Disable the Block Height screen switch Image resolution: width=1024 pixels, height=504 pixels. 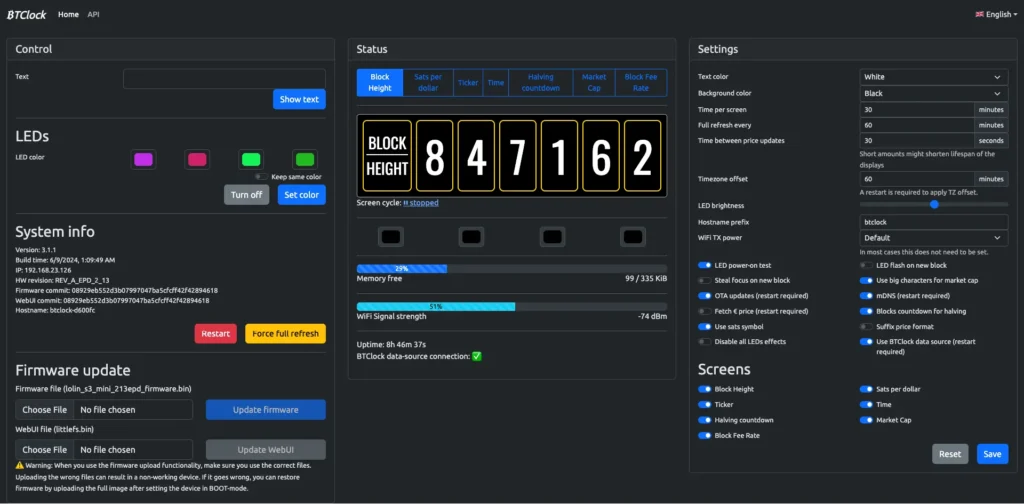[705, 389]
